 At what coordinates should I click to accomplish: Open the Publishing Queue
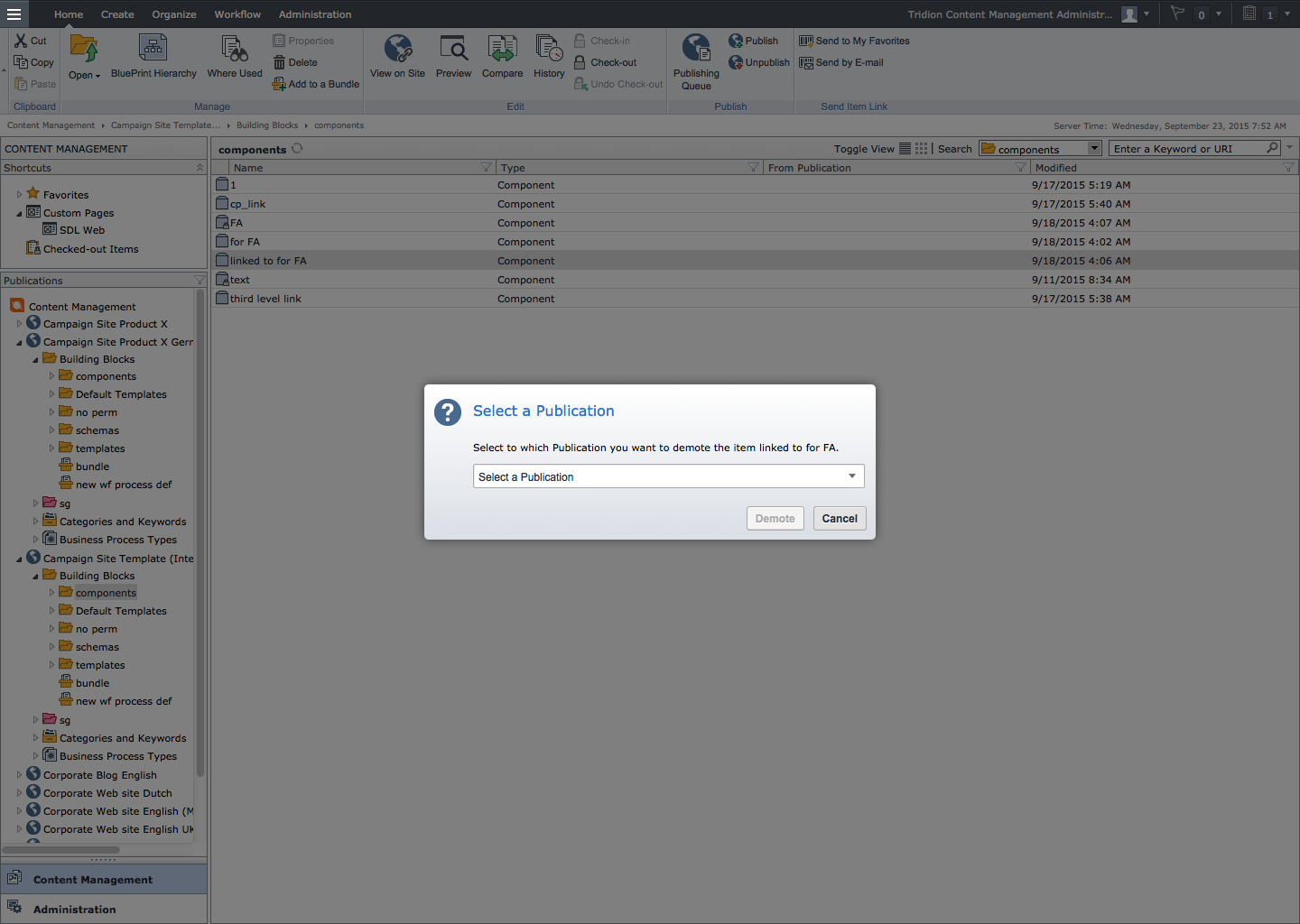696,49
